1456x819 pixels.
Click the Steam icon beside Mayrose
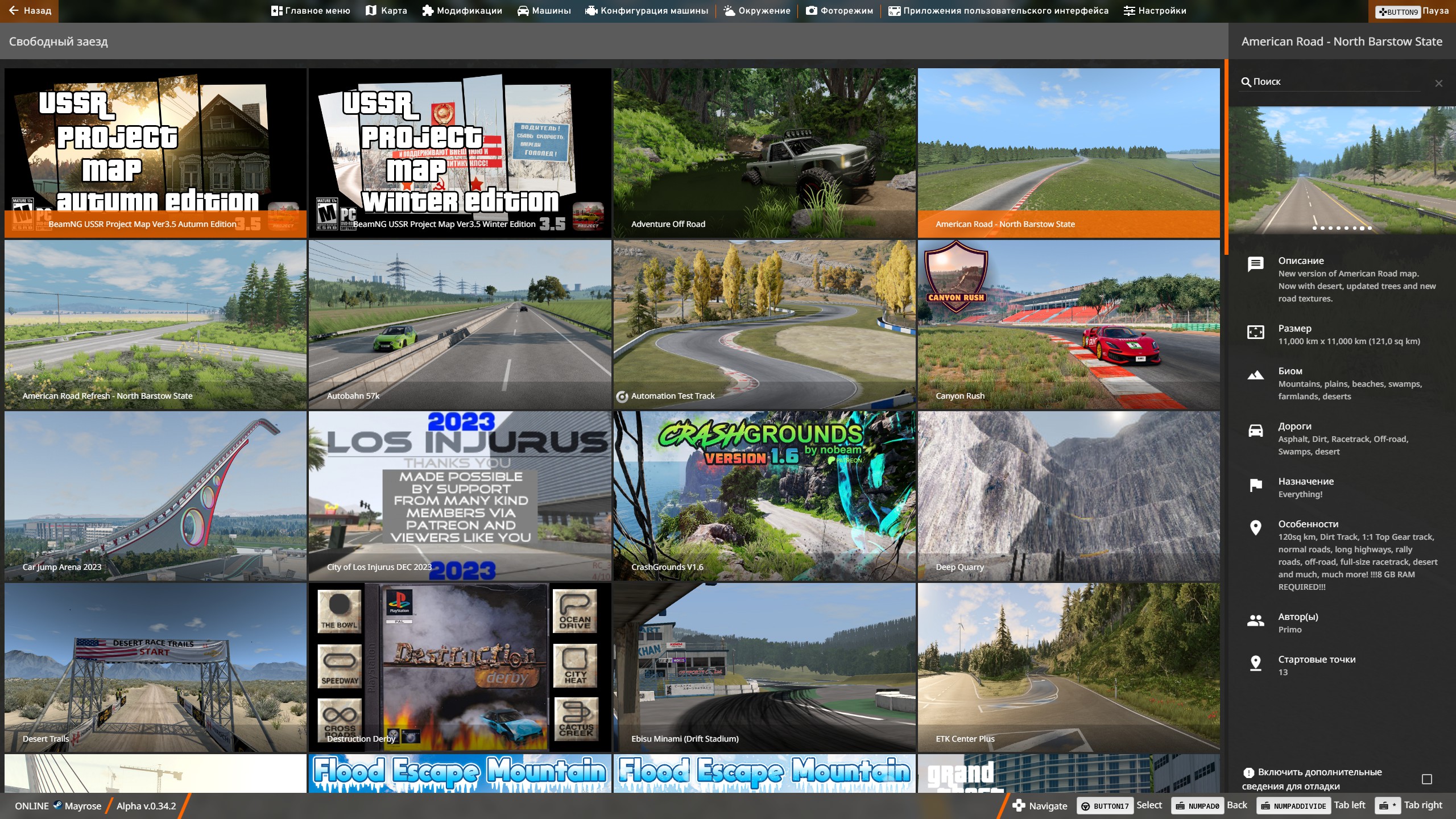click(57, 805)
